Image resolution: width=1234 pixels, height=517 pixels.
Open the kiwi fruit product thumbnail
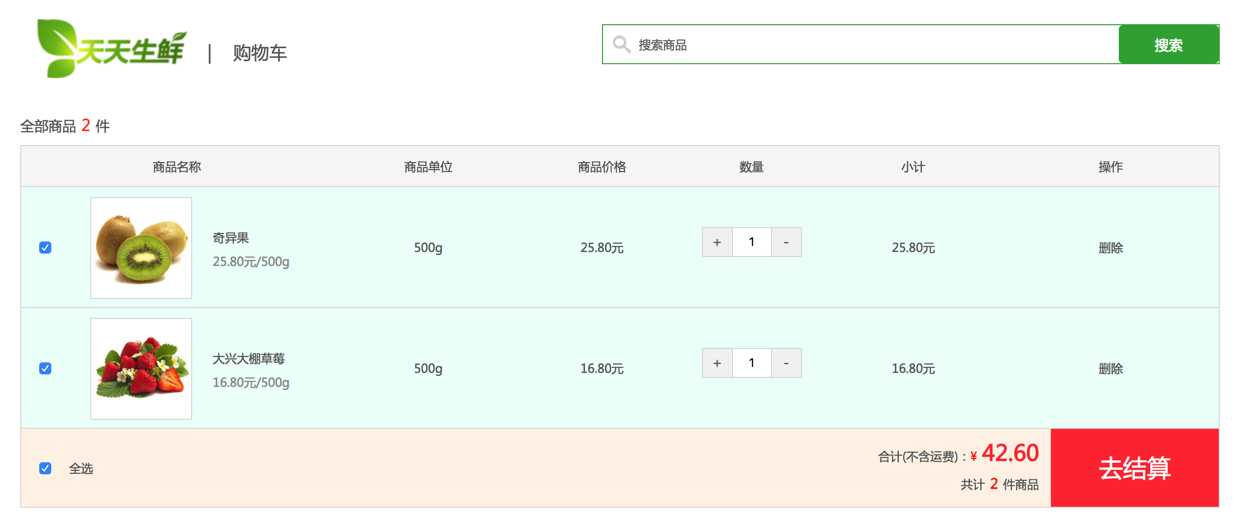[141, 248]
